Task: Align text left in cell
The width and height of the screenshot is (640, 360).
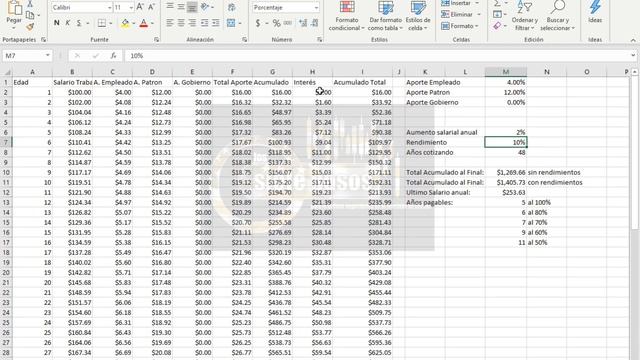Action: [170, 23]
